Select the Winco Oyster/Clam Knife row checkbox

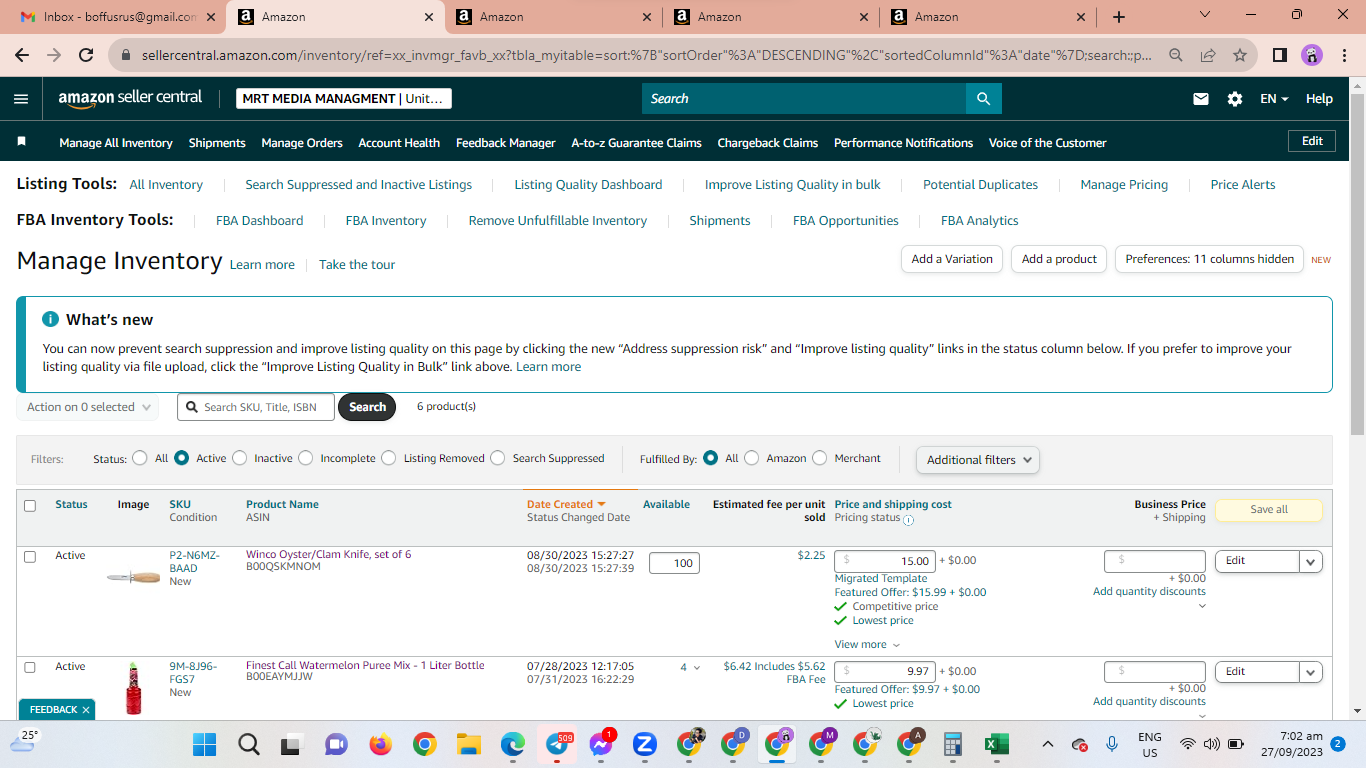coord(30,556)
